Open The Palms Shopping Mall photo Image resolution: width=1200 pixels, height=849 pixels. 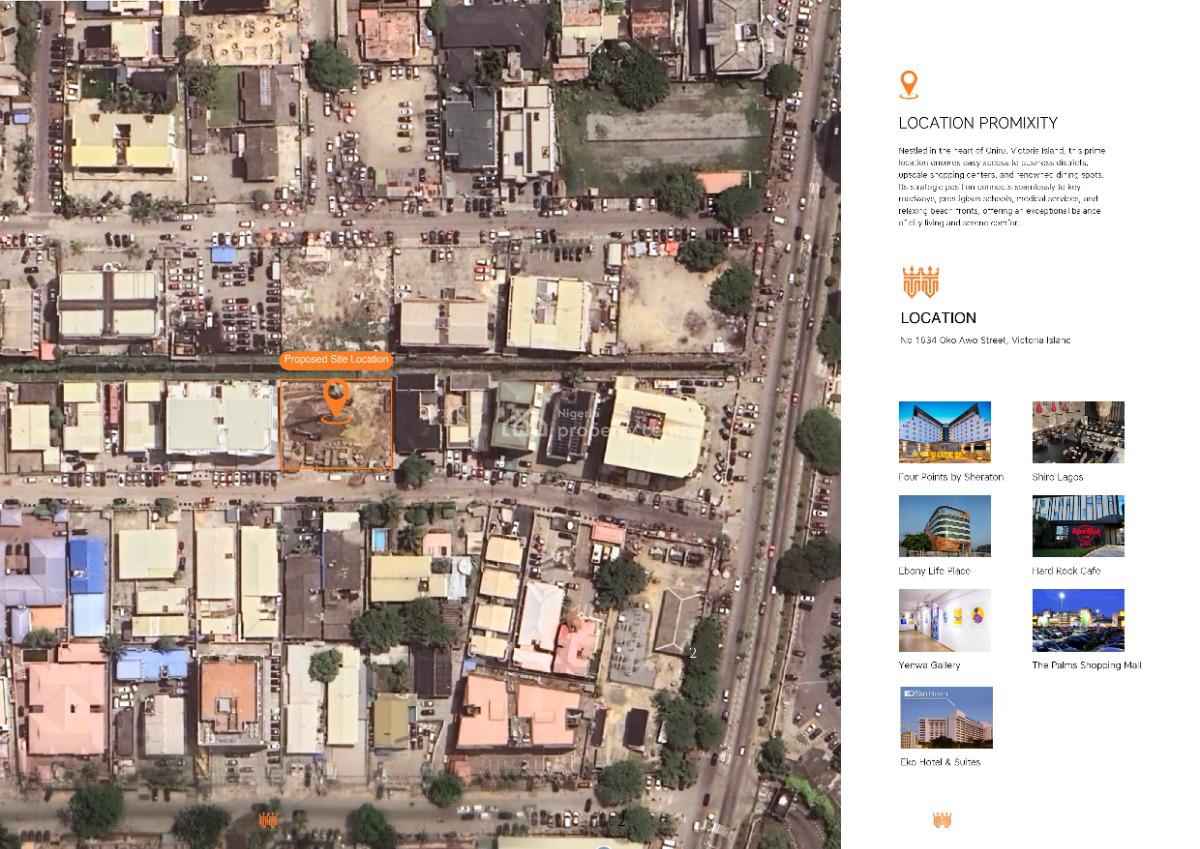[1077, 620]
